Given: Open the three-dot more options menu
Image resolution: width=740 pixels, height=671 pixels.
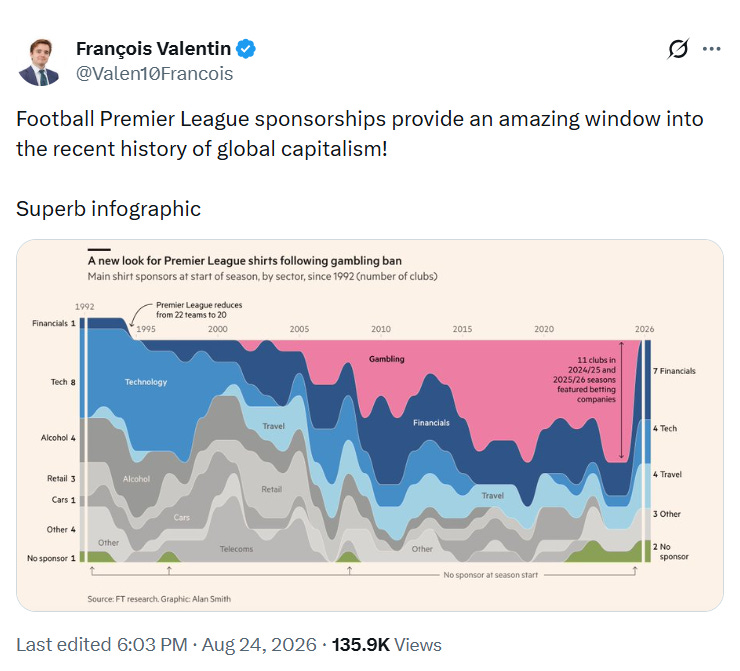Looking at the screenshot, I should click(711, 49).
